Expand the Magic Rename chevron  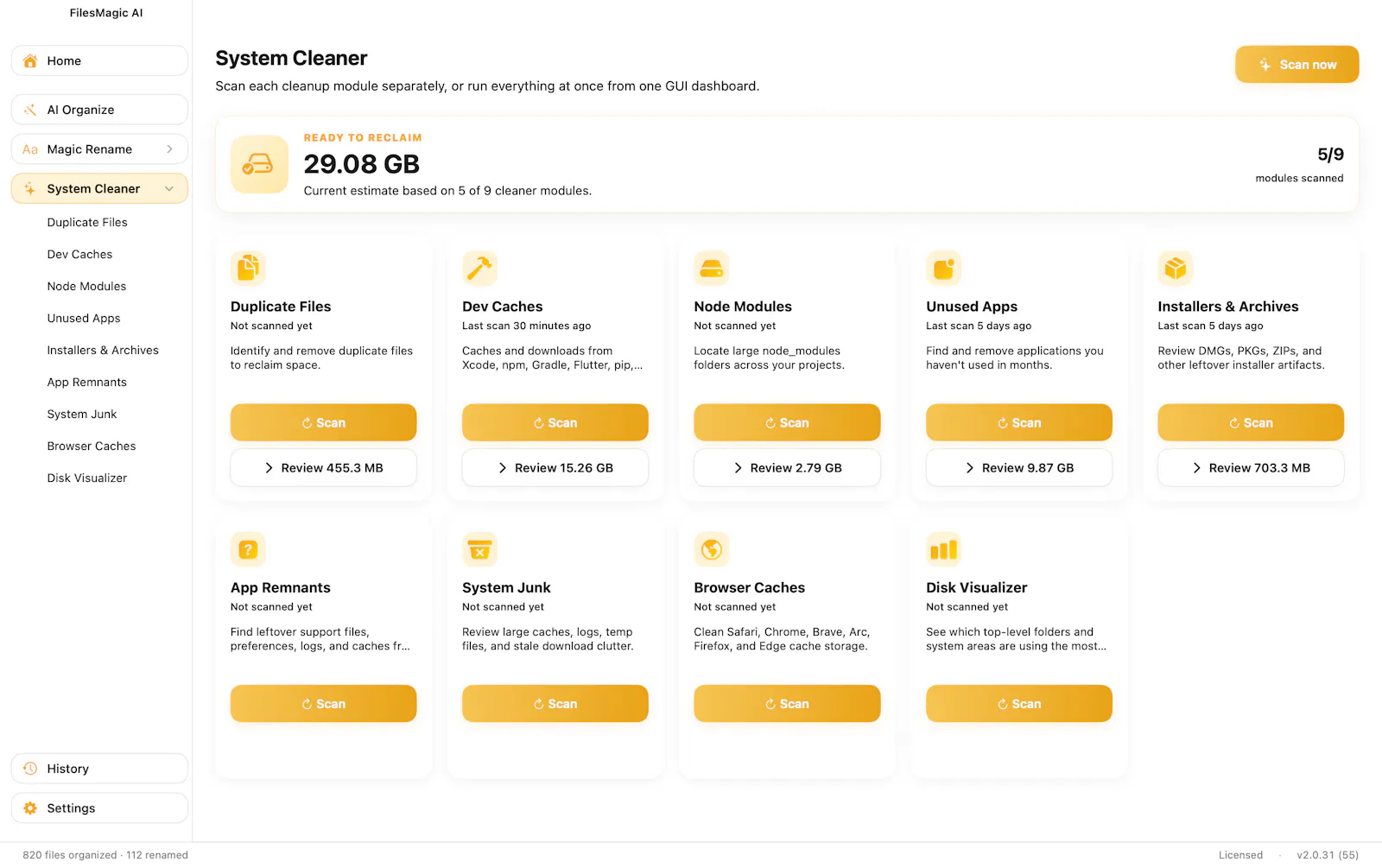point(169,149)
